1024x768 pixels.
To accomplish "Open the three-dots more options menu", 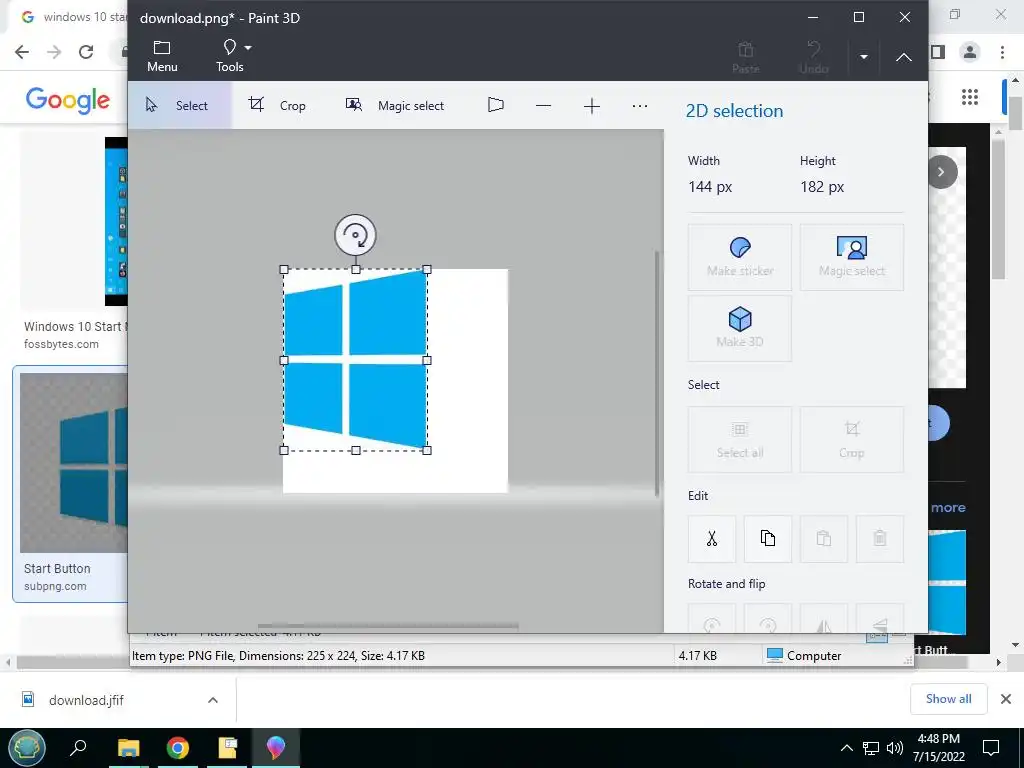I will point(640,105).
